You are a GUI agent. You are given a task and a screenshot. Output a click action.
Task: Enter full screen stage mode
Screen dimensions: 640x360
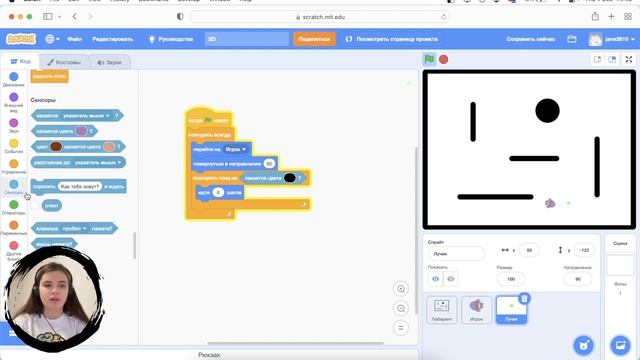(629, 60)
